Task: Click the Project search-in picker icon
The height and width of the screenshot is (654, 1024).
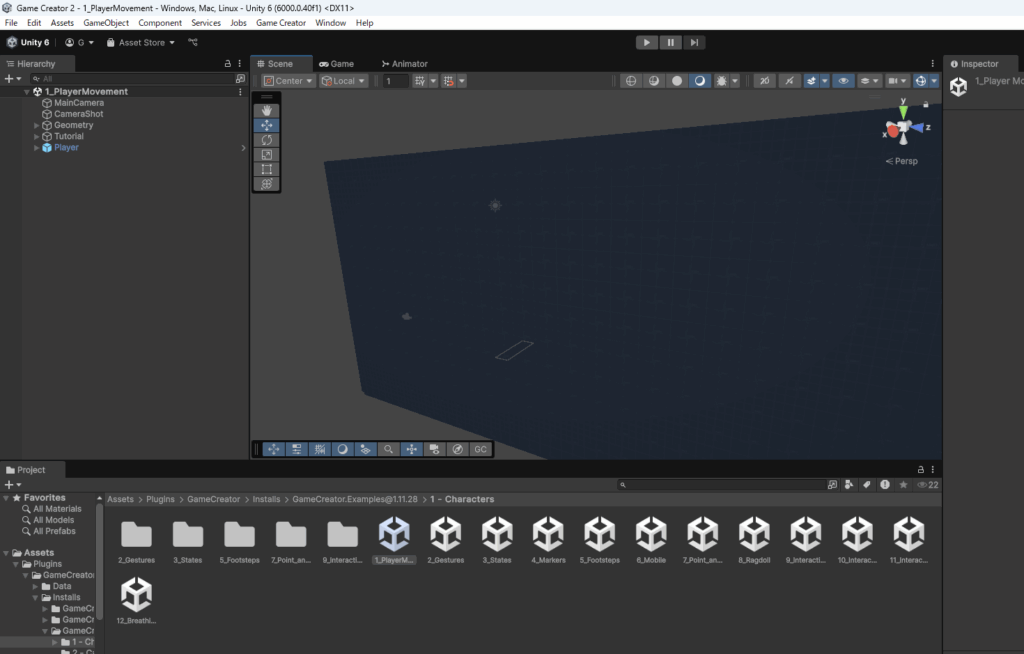Action: (832, 485)
